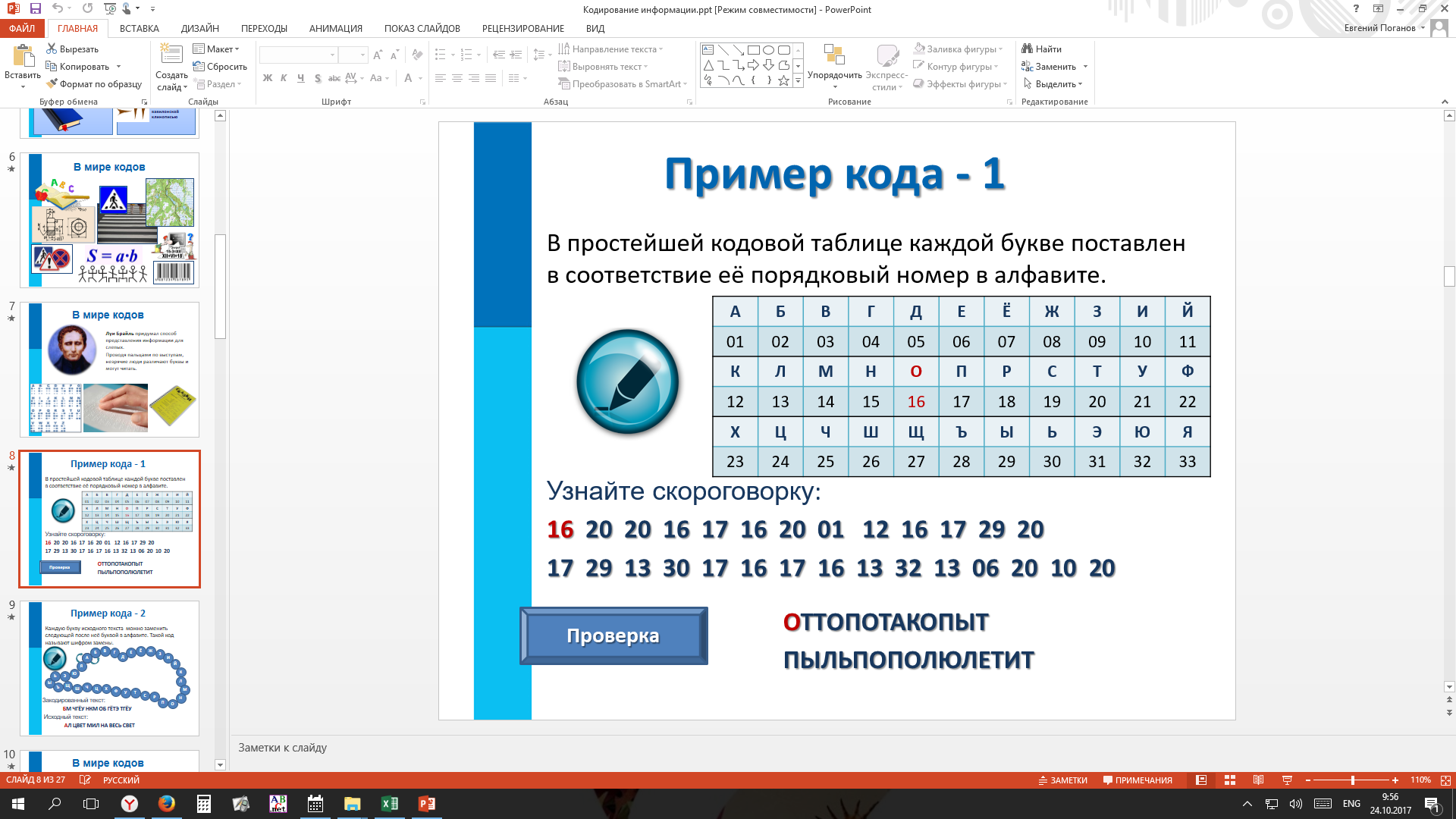Toggle center text alignment
The image size is (1456, 819).
click(457, 78)
